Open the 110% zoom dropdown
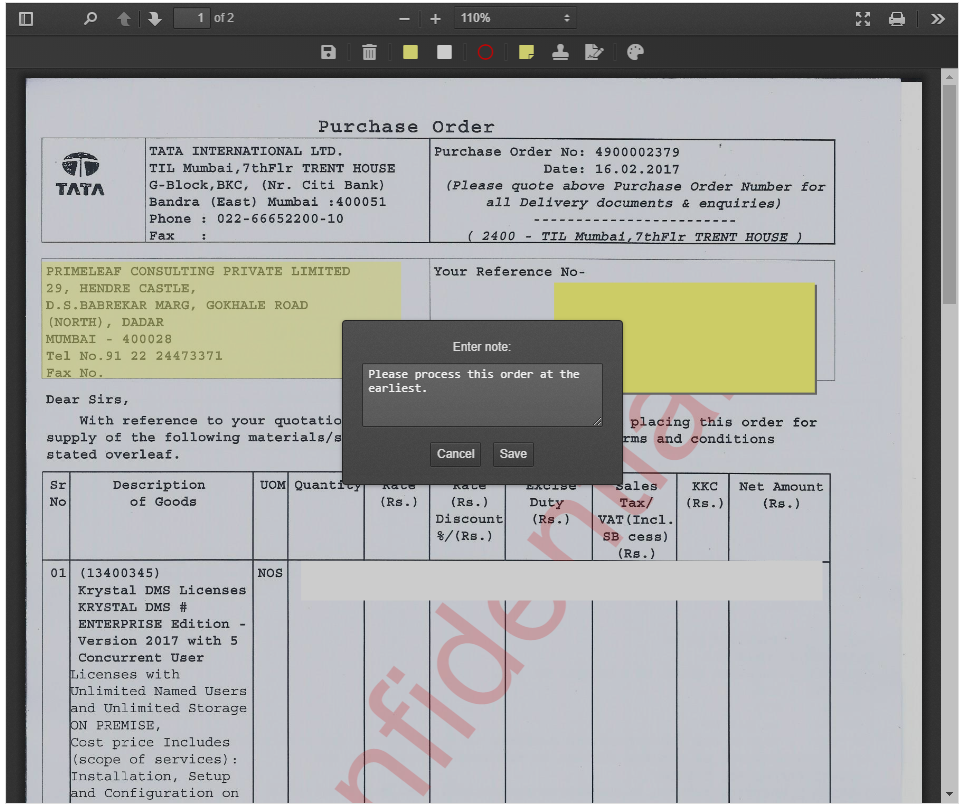The height and width of the screenshot is (811, 962). pos(515,18)
